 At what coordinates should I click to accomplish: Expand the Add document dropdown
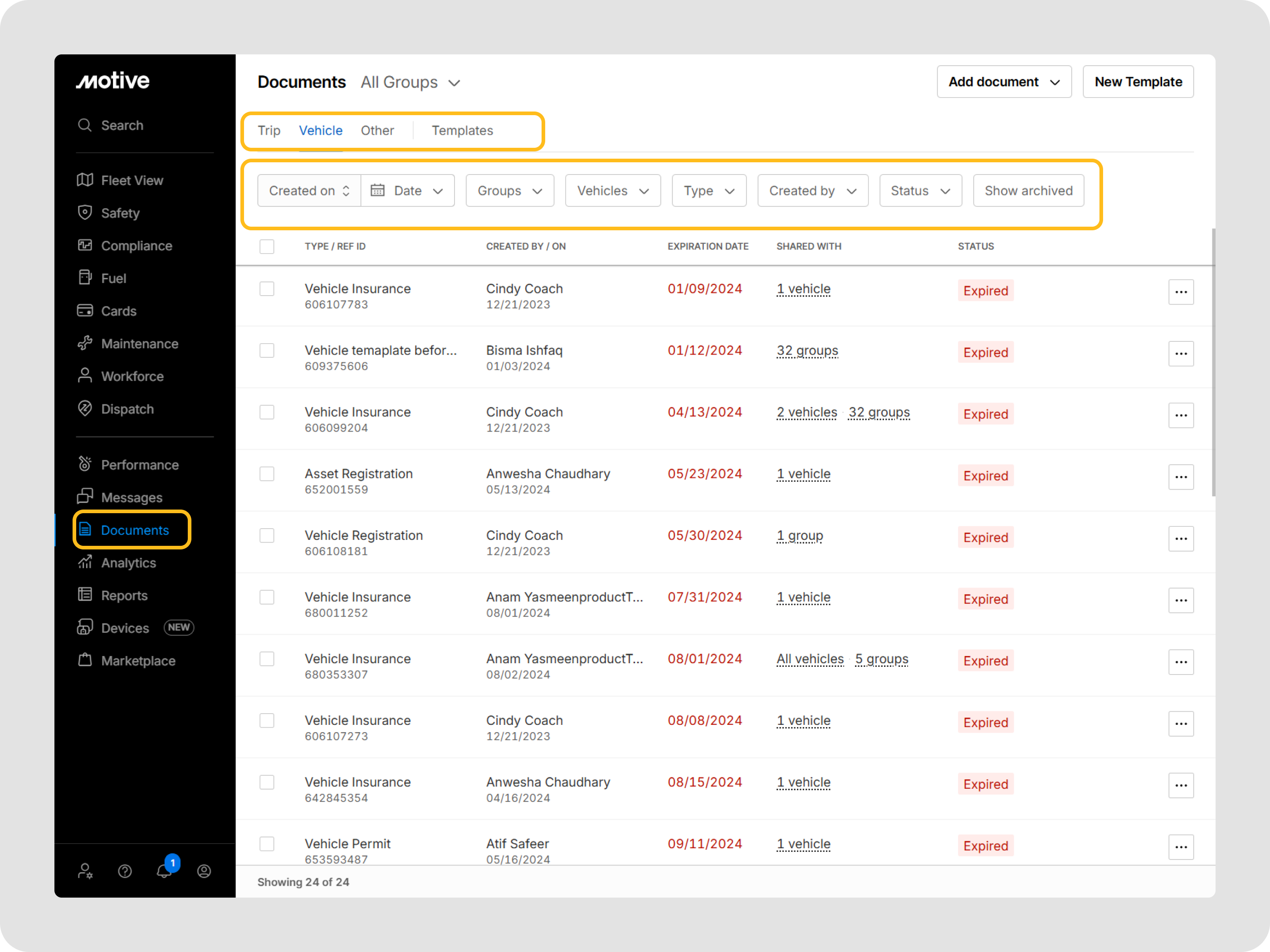click(1004, 82)
